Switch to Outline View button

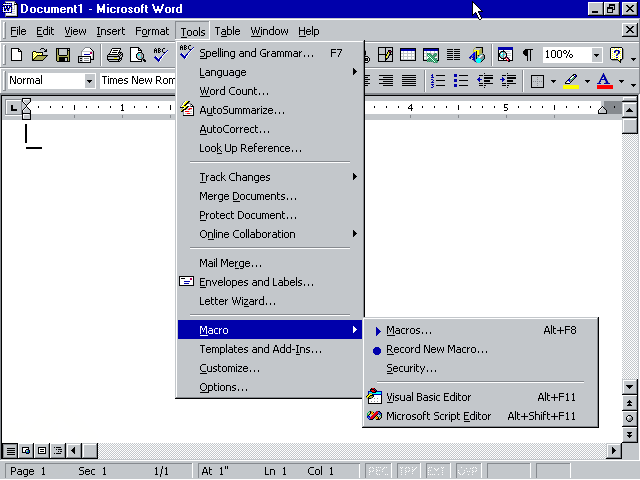(x=58, y=451)
